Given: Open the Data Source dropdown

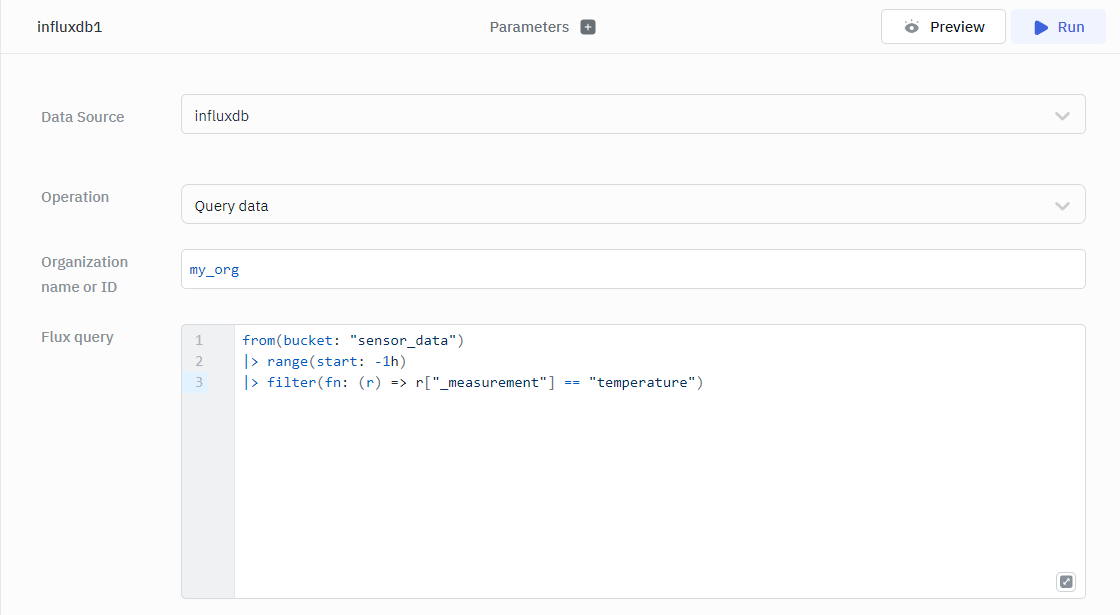Looking at the screenshot, I should pos(632,115).
